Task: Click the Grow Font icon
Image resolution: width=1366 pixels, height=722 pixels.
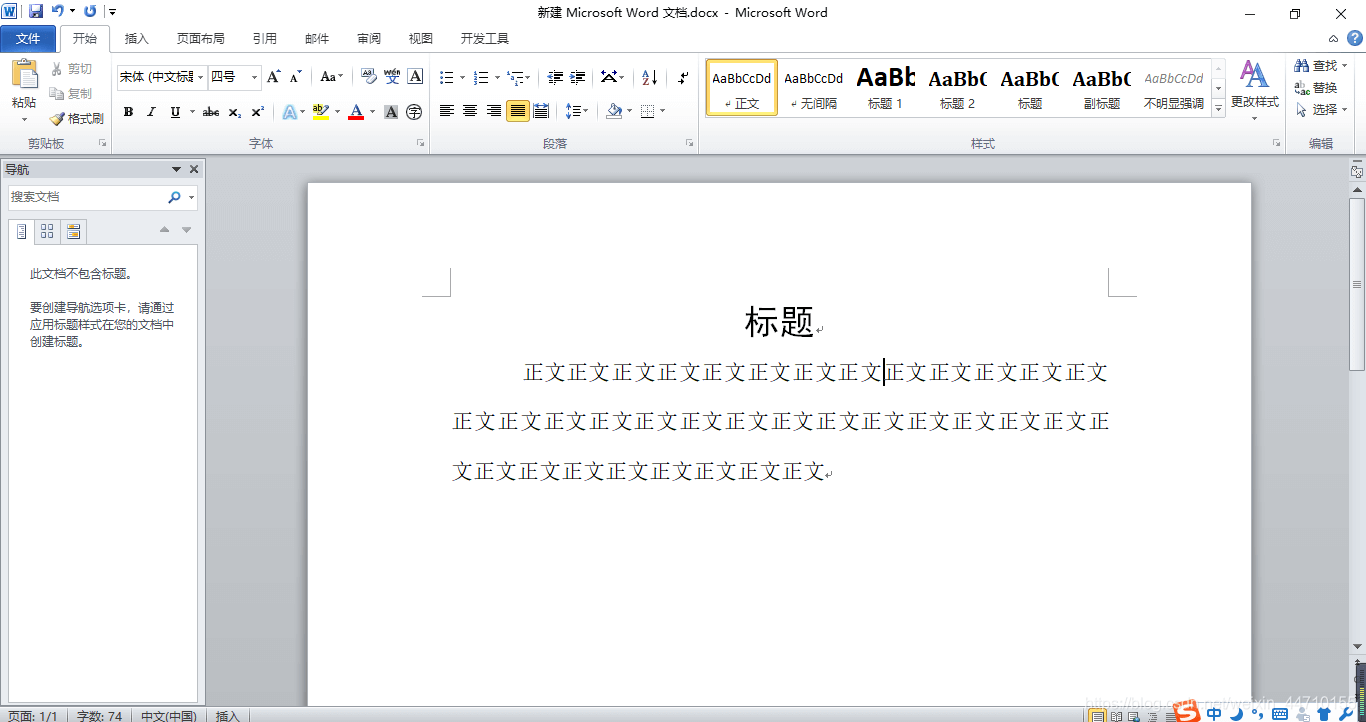Action: coord(273,77)
